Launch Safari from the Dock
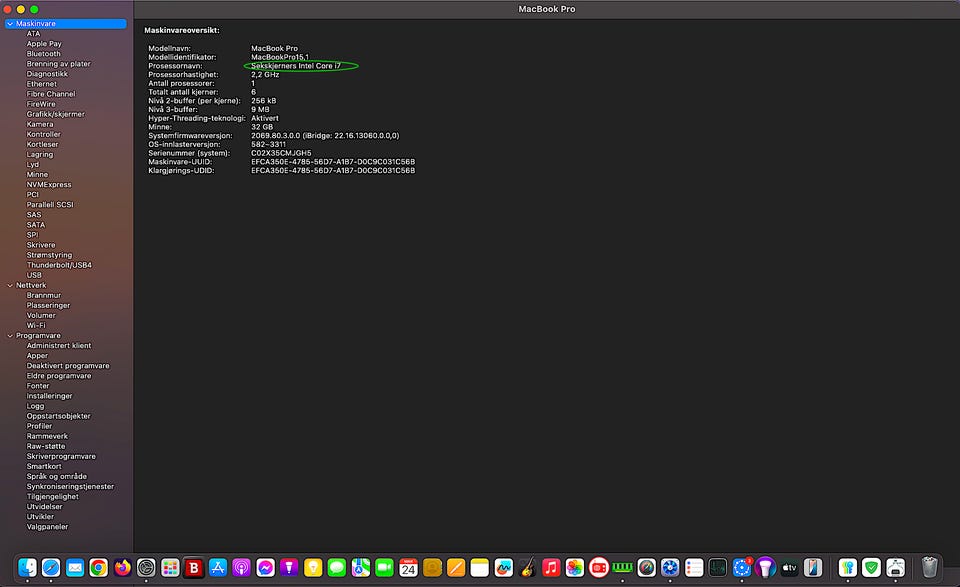The image size is (960, 587). [x=51, y=567]
